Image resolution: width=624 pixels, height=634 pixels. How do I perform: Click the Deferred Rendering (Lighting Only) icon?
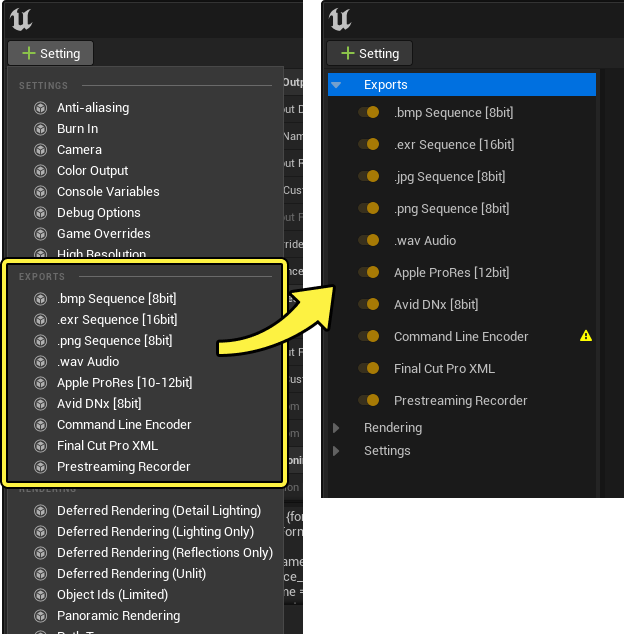pos(40,532)
